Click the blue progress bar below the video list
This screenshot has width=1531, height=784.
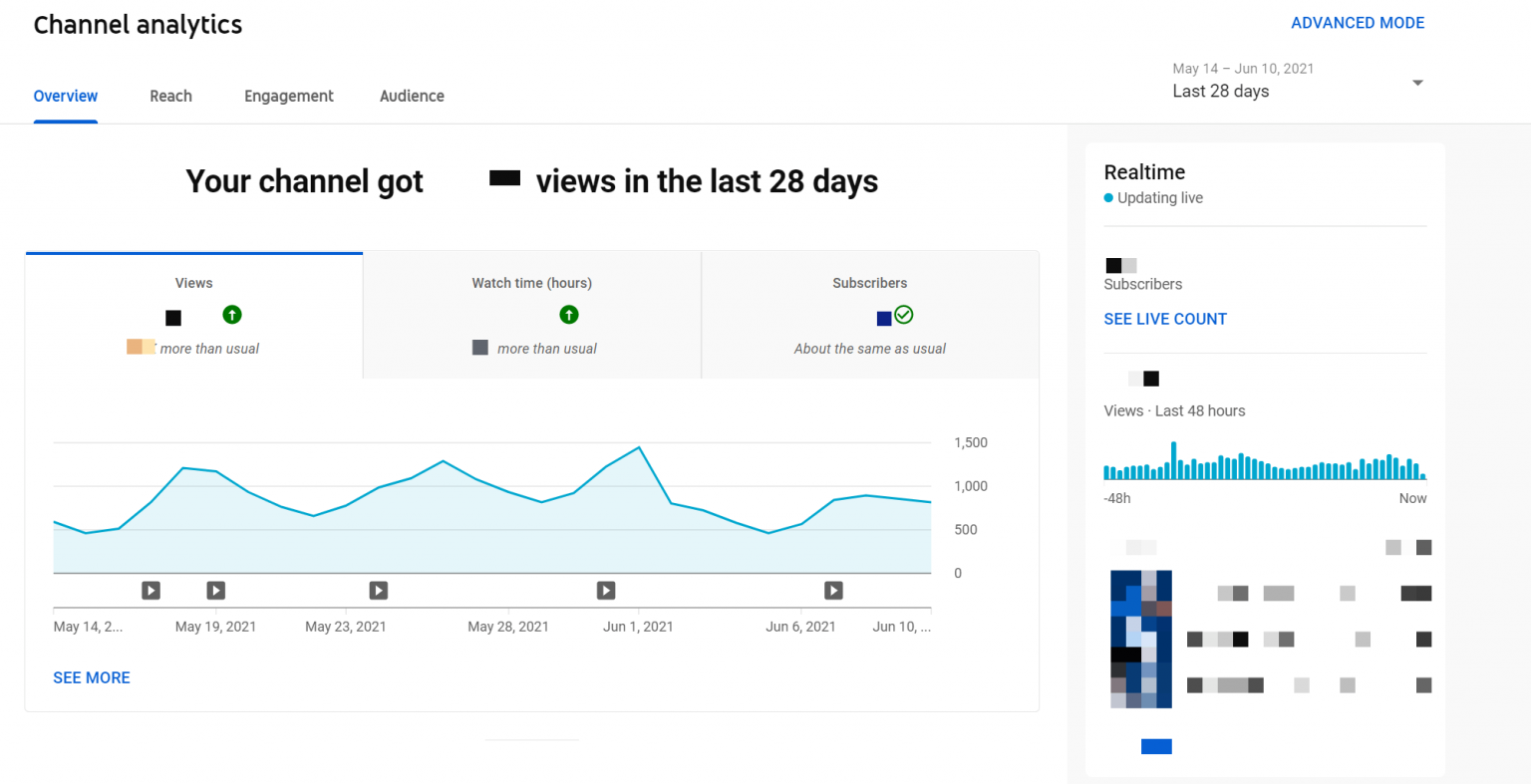point(1155,745)
